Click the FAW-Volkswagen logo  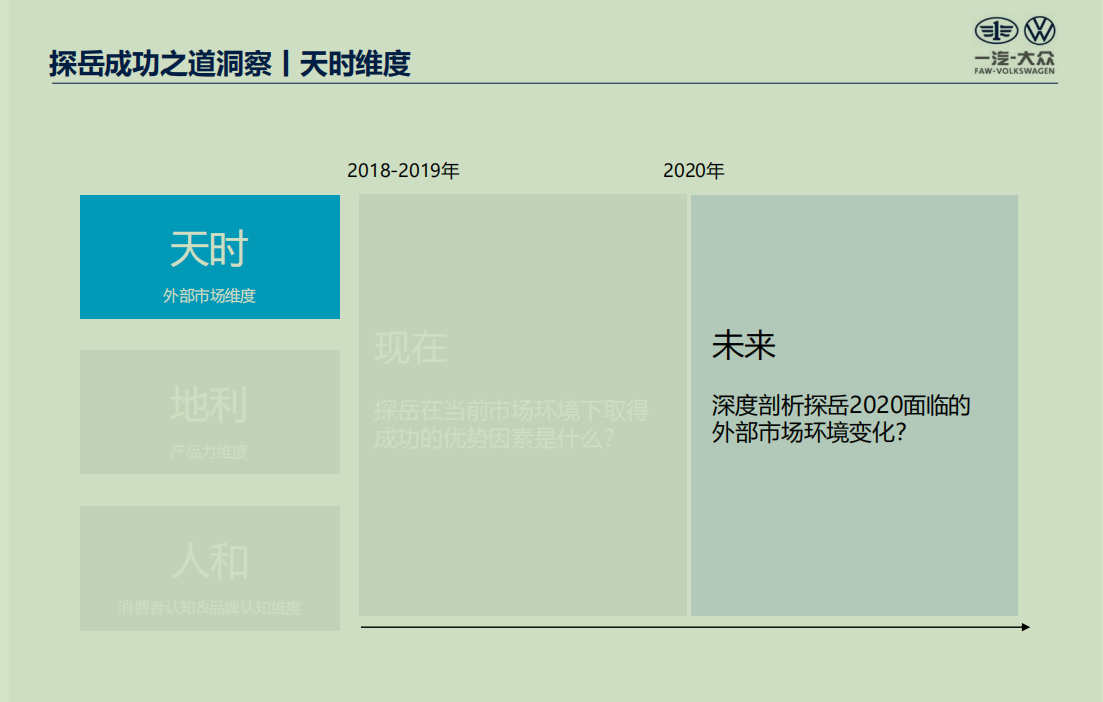pyautogui.click(x=1014, y=45)
